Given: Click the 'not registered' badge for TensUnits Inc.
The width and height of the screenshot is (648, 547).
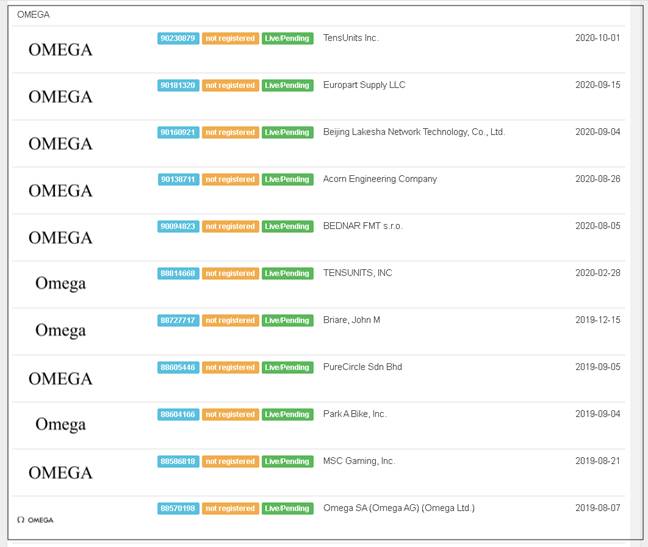Looking at the screenshot, I should (231, 38).
